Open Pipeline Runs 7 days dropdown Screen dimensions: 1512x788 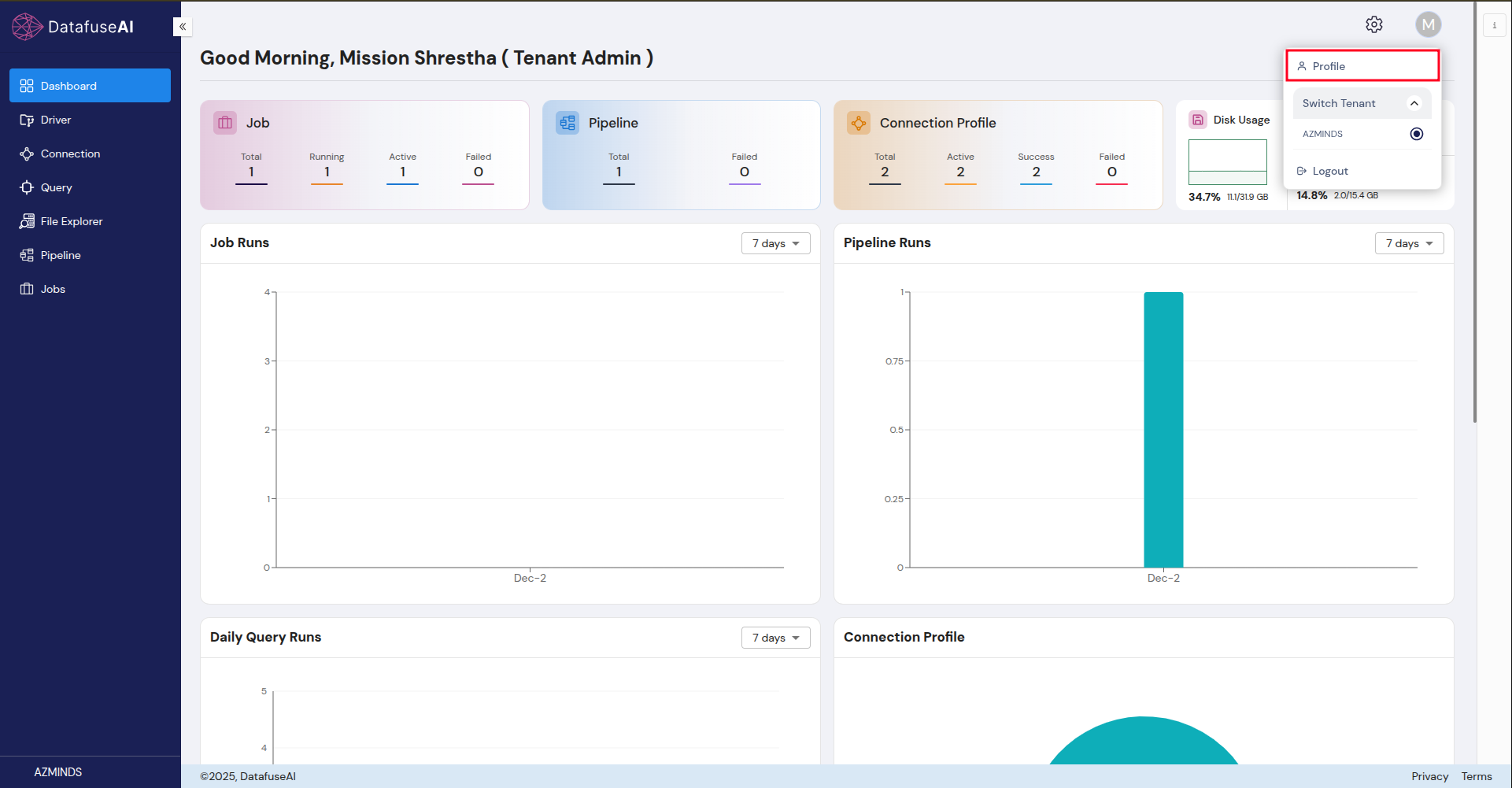click(1409, 243)
